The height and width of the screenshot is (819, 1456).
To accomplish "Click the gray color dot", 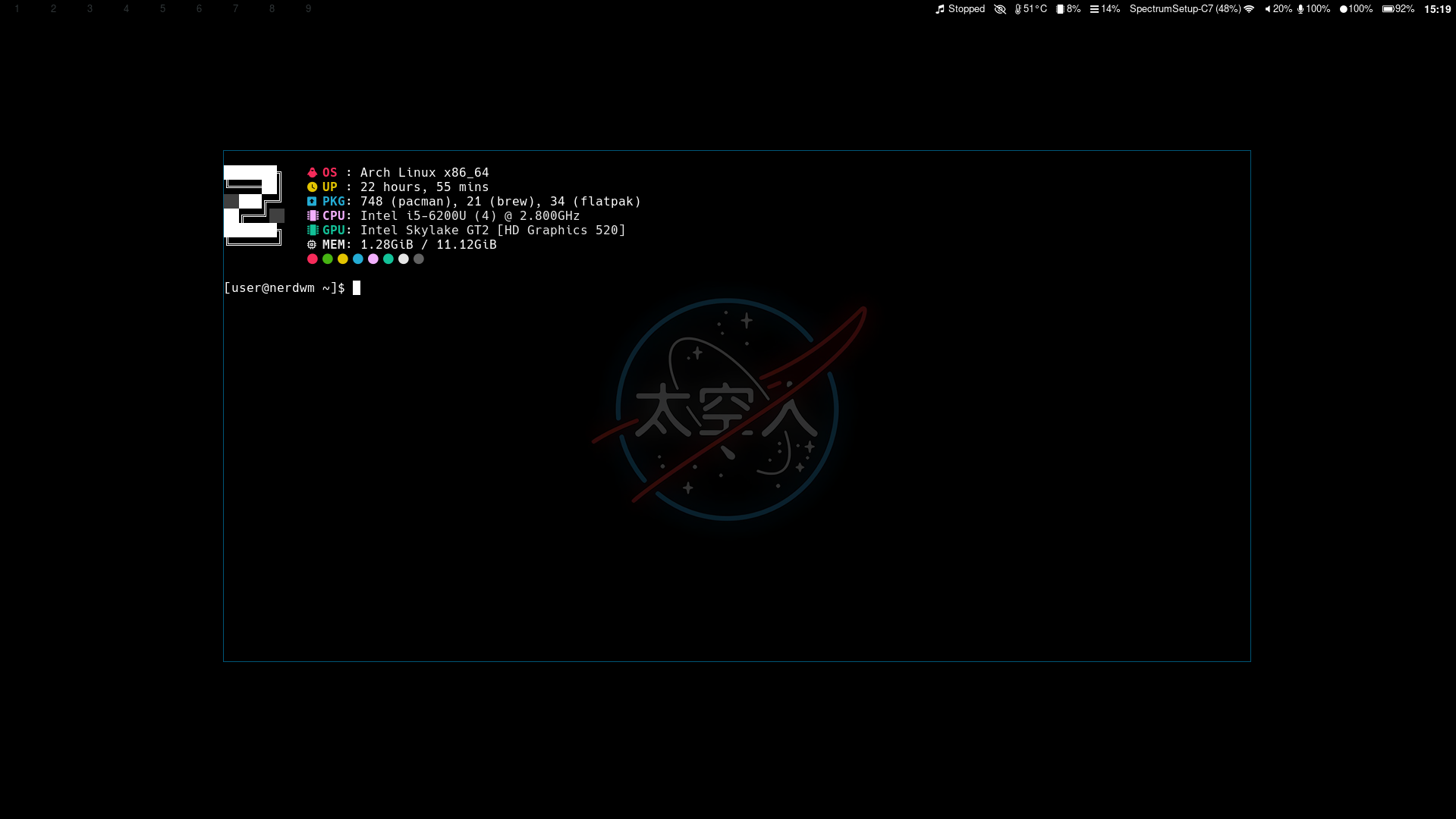I will pyautogui.click(x=419, y=259).
